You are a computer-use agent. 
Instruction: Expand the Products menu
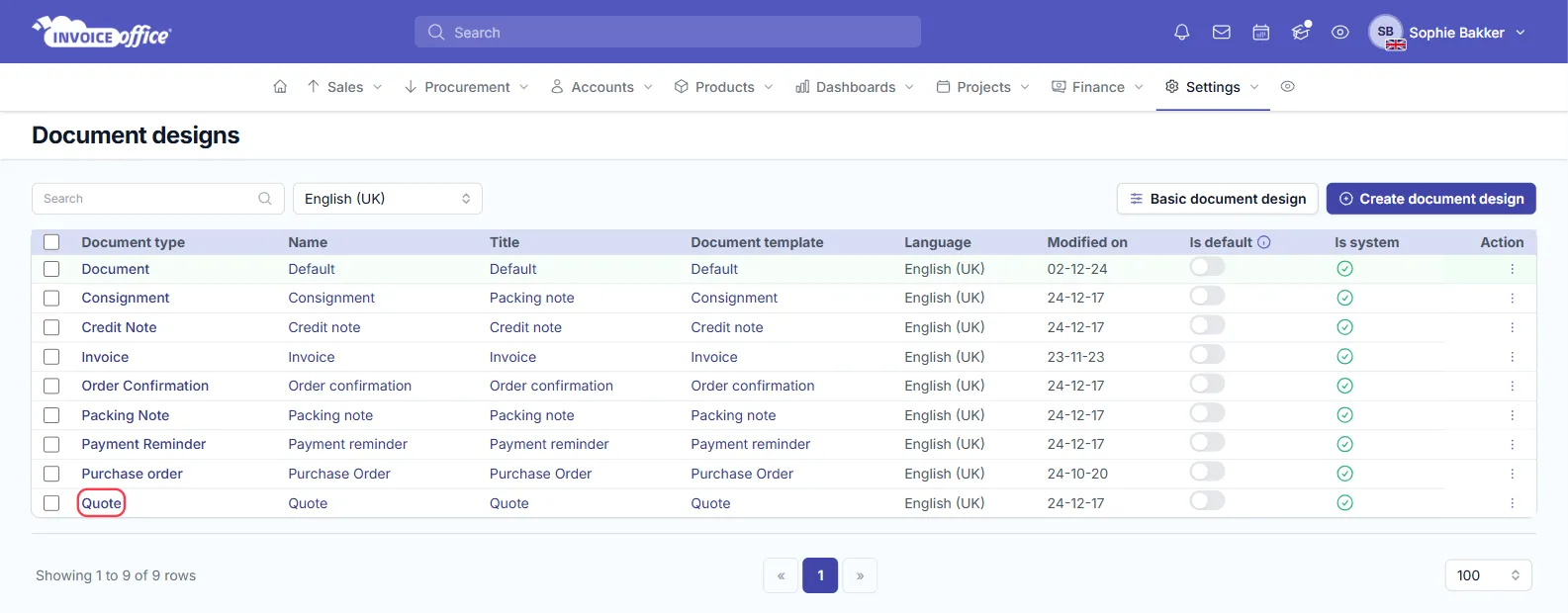click(724, 87)
